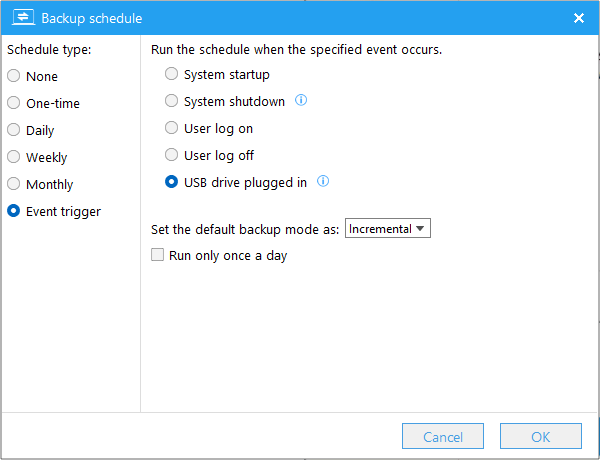
Task: Select the System shutdown event option
Action: coord(172,101)
